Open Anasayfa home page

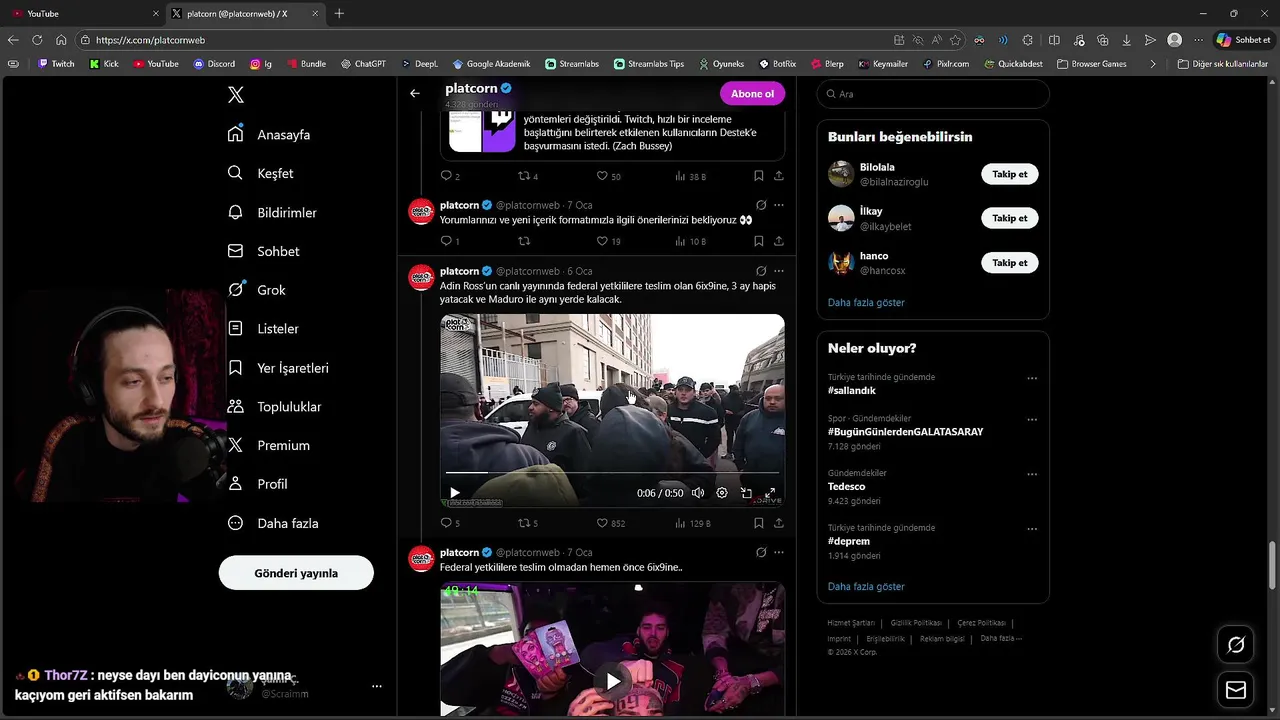click(x=269, y=134)
